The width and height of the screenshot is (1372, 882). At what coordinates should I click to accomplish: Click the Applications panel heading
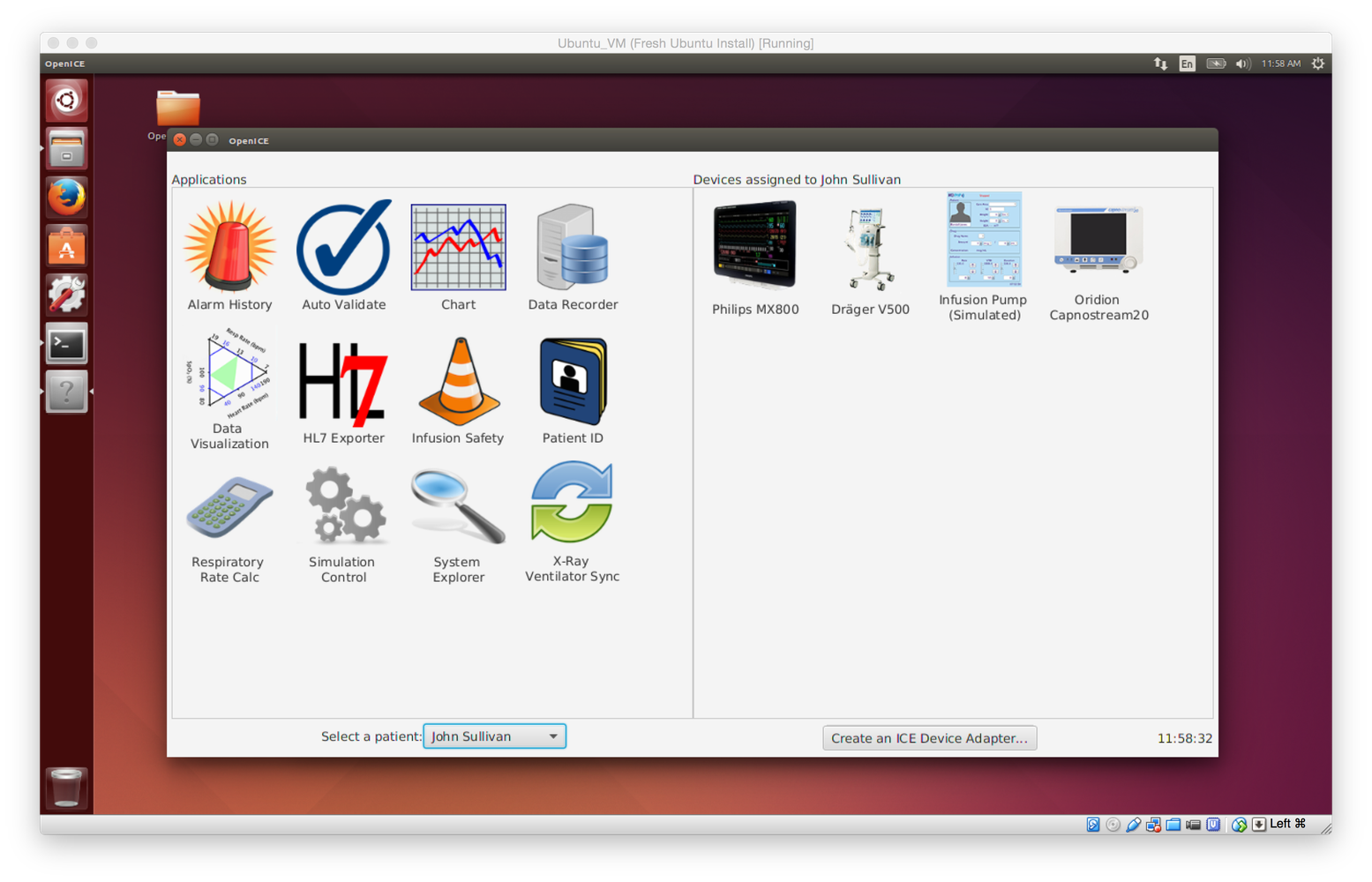click(x=209, y=179)
